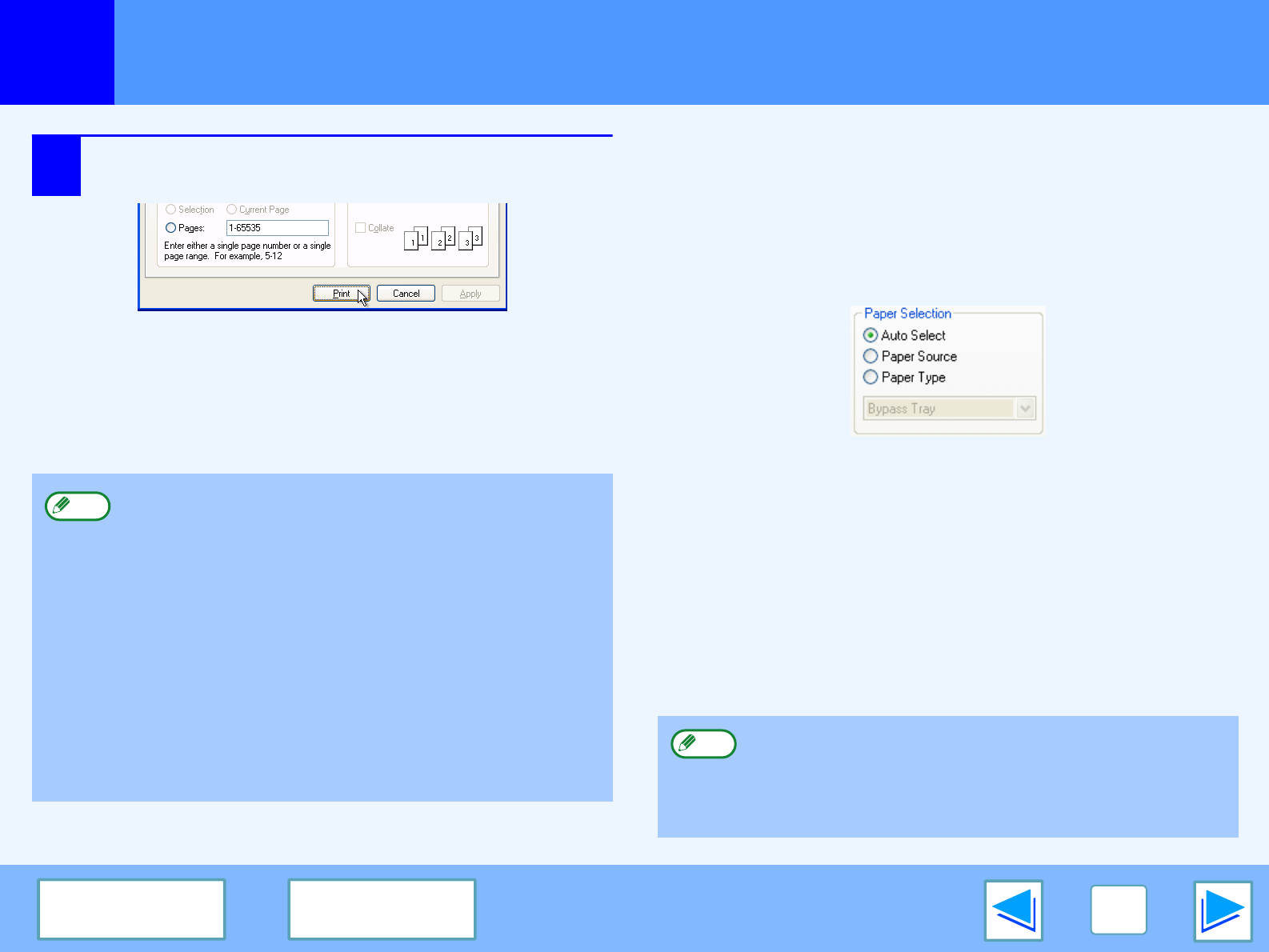Image resolution: width=1269 pixels, height=952 pixels.
Task: Enable the Collate checkbox
Action: point(360,228)
